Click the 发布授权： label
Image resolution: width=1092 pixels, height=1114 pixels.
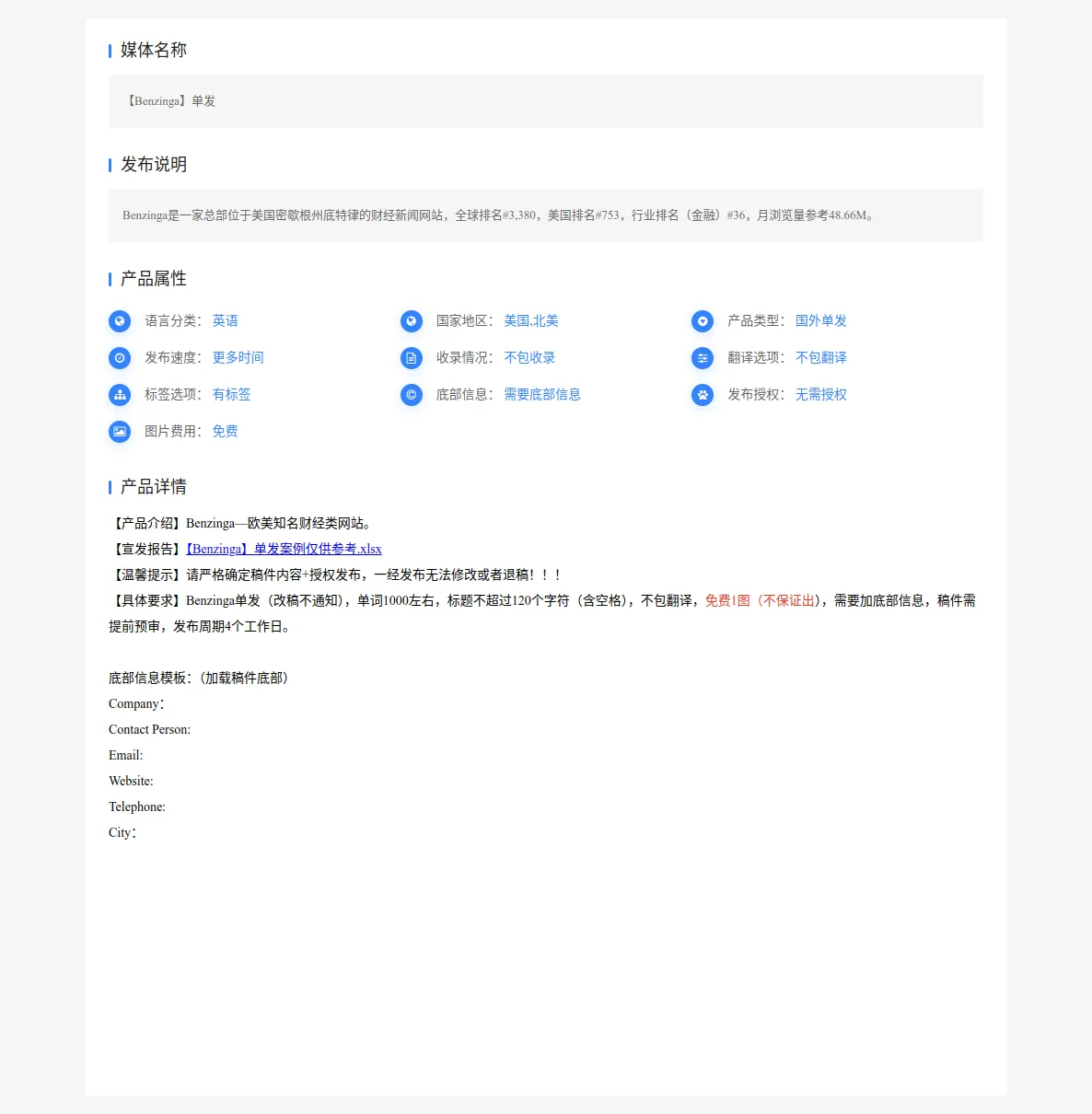click(x=757, y=394)
